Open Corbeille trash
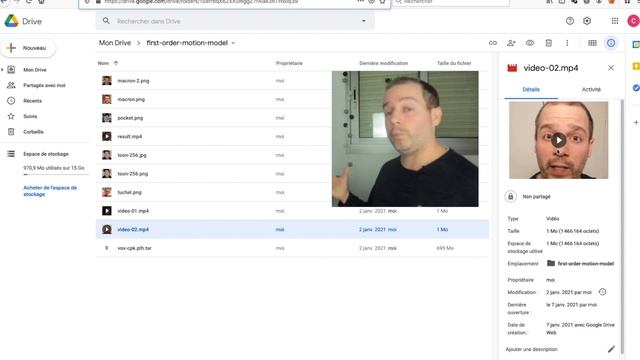The width and height of the screenshot is (640, 360). tap(33, 132)
